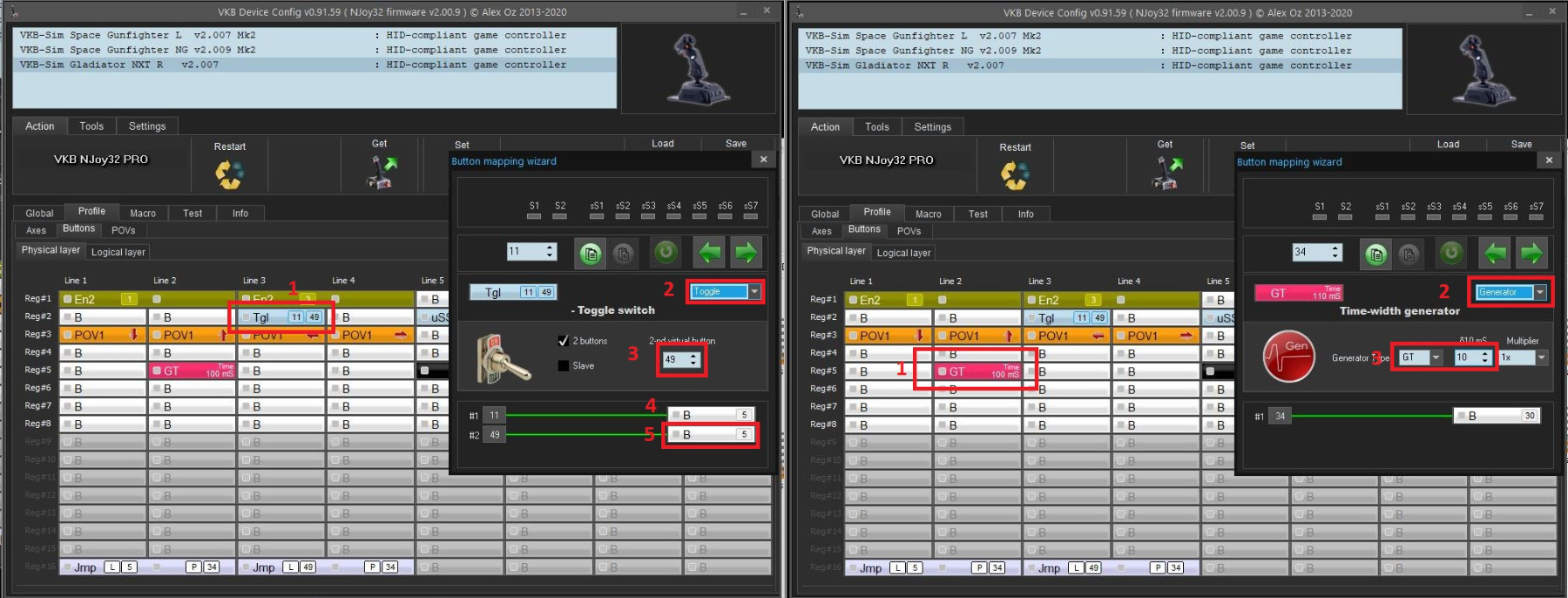Click the green copy icon in left wizard
This screenshot has height=598, width=1568.
(591, 254)
